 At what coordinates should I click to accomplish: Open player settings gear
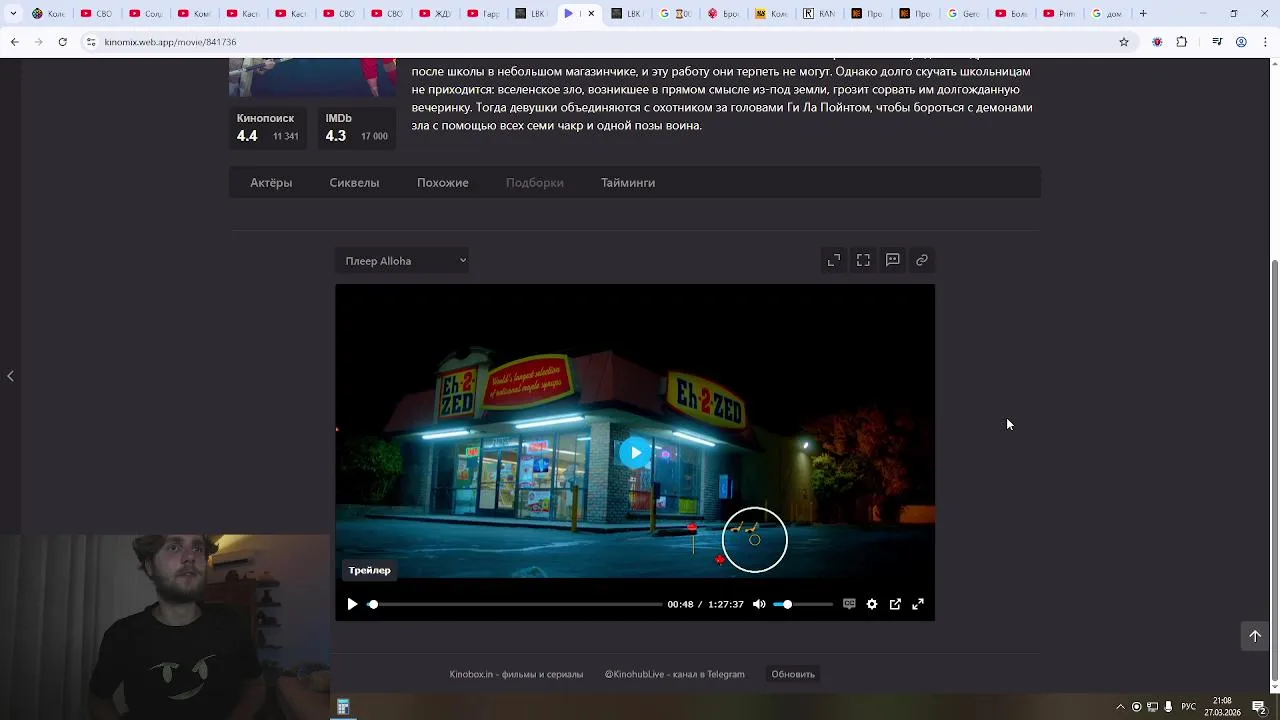click(x=872, y=604)
